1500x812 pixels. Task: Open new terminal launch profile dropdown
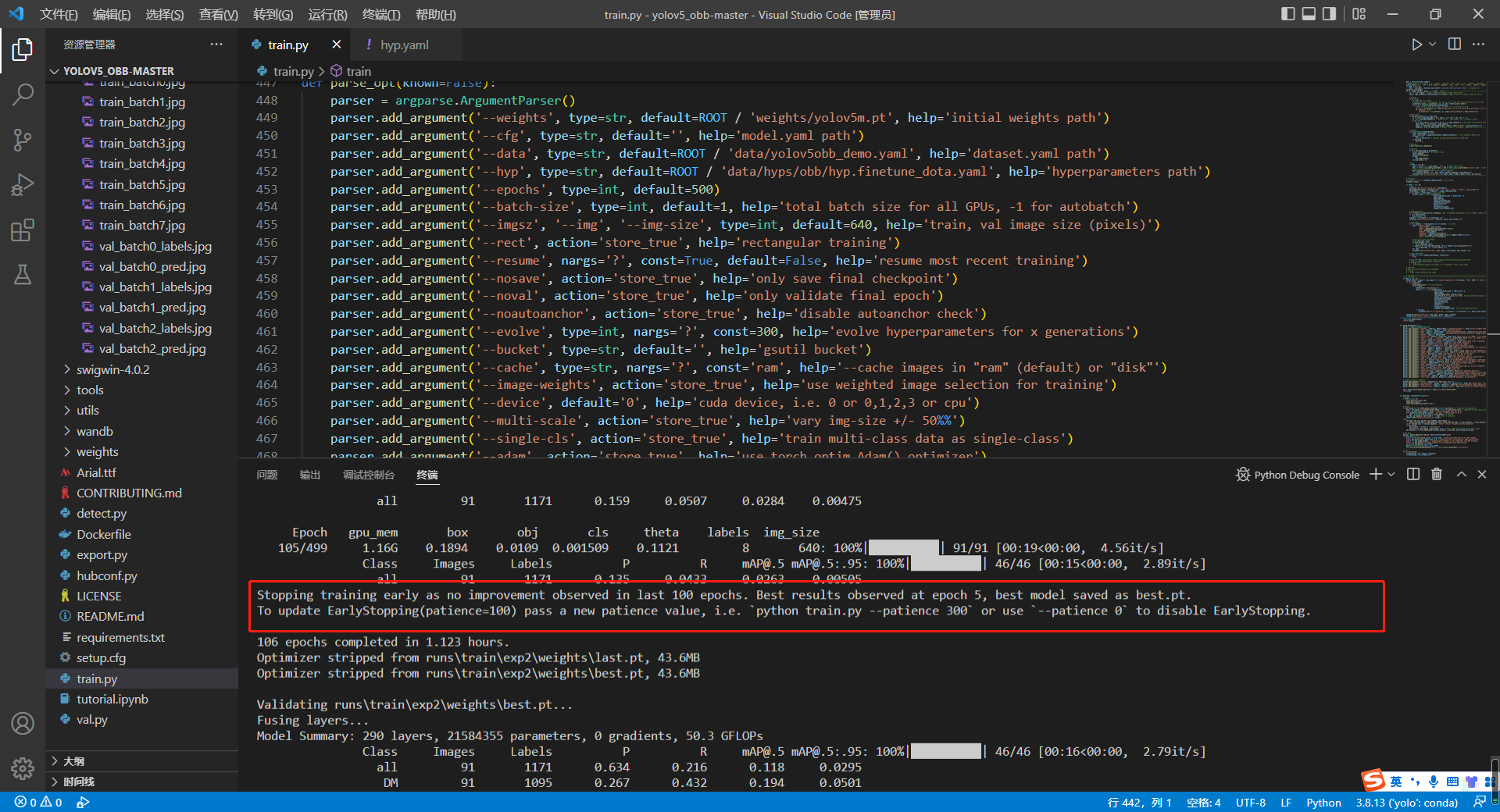click(1391, 474)
